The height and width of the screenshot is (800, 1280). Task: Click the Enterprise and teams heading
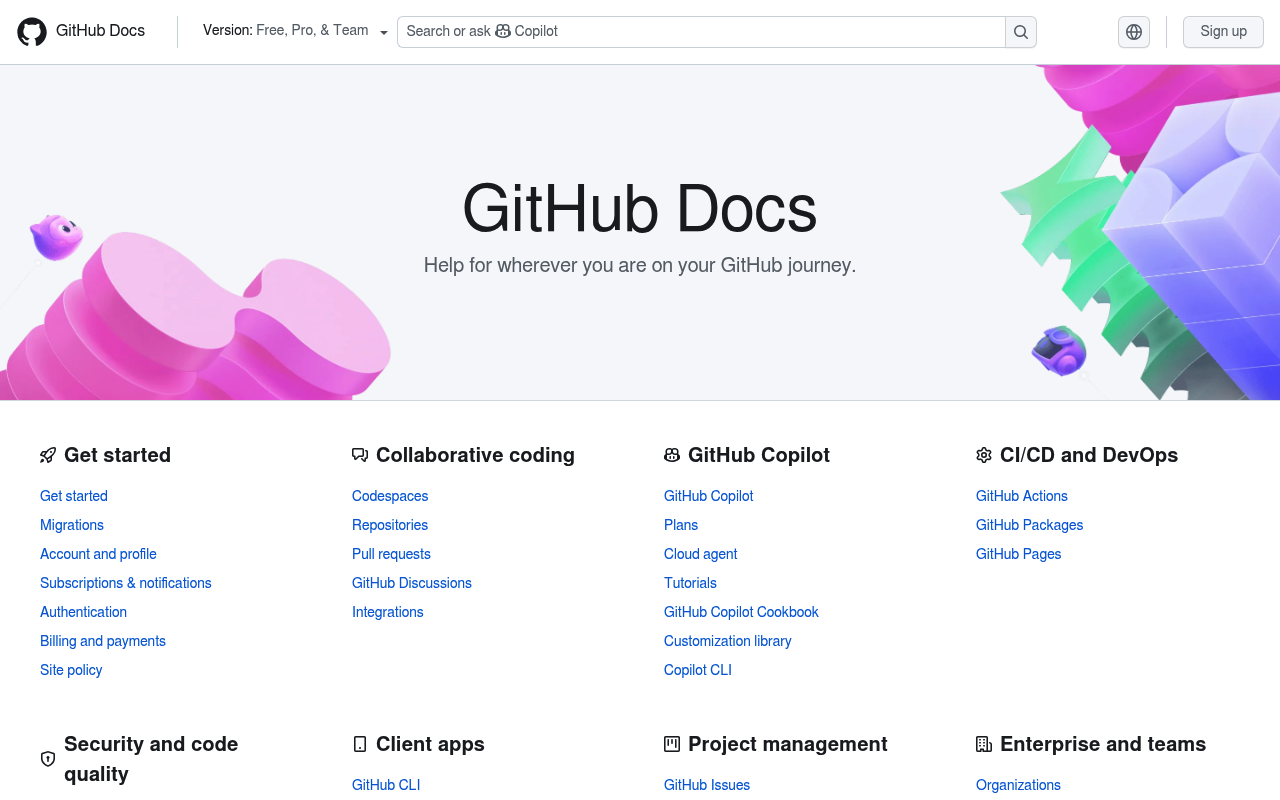tap(1103, 744)
